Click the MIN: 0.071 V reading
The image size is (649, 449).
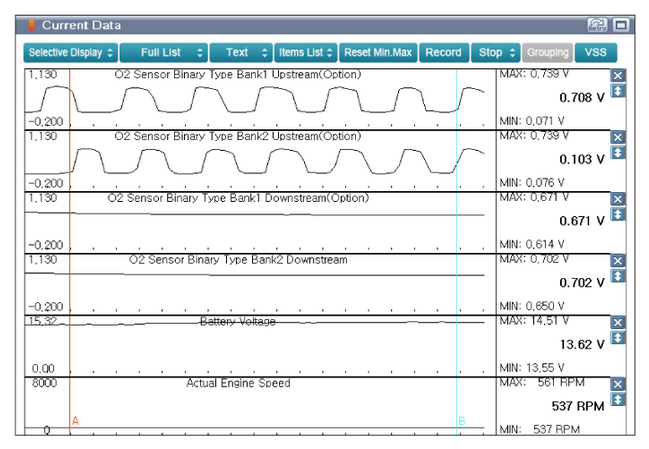point(532,121)
